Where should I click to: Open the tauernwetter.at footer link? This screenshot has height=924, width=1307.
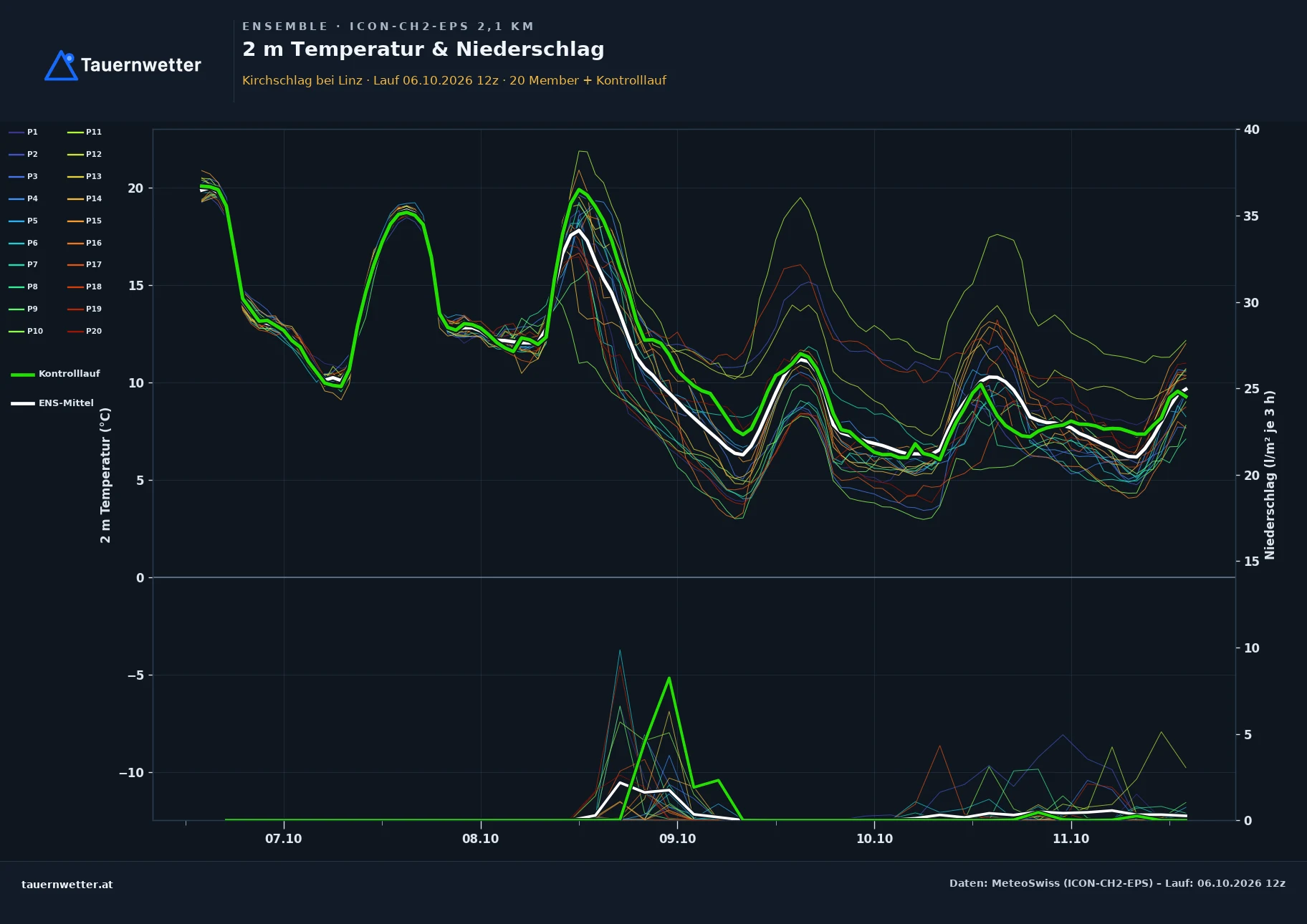(x=67, y=885)
